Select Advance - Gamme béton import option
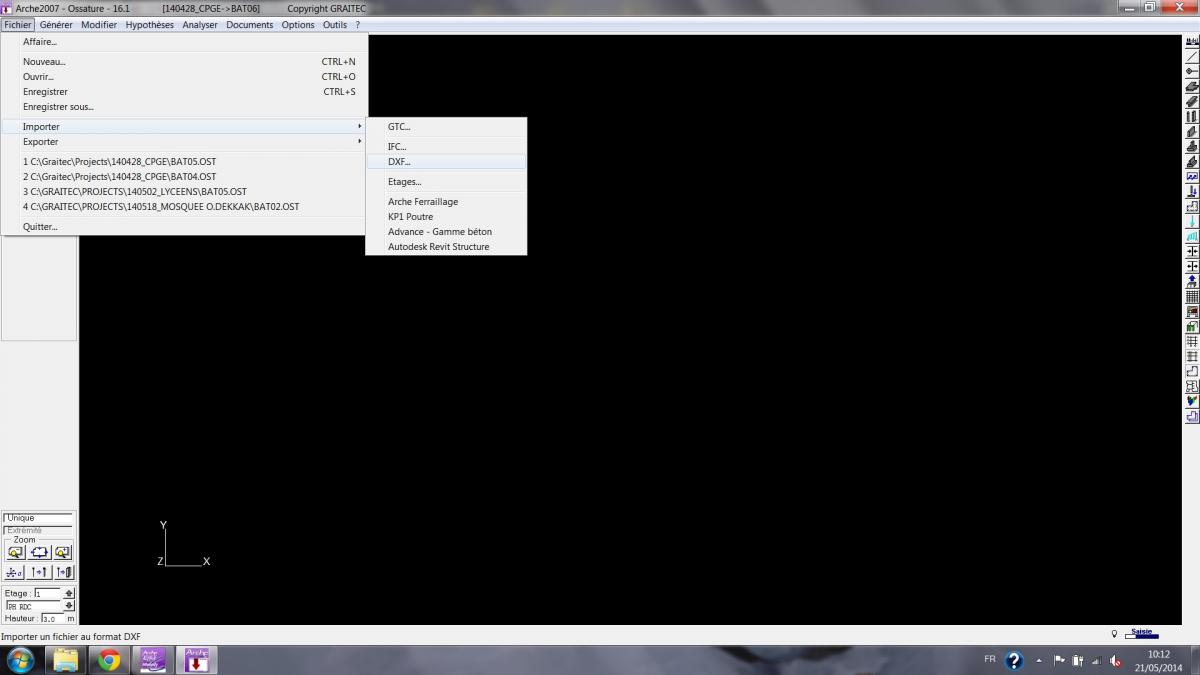The height and width of the screenshot is (675, 1200). point(446,232)
